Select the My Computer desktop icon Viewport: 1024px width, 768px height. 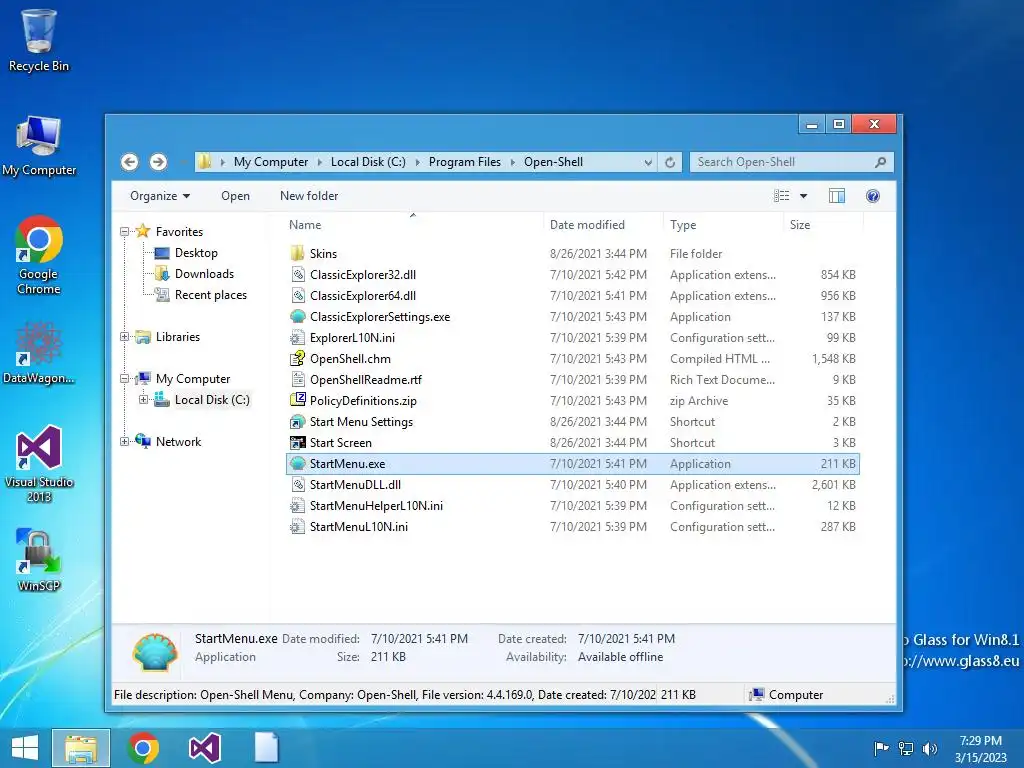[39, 146]
